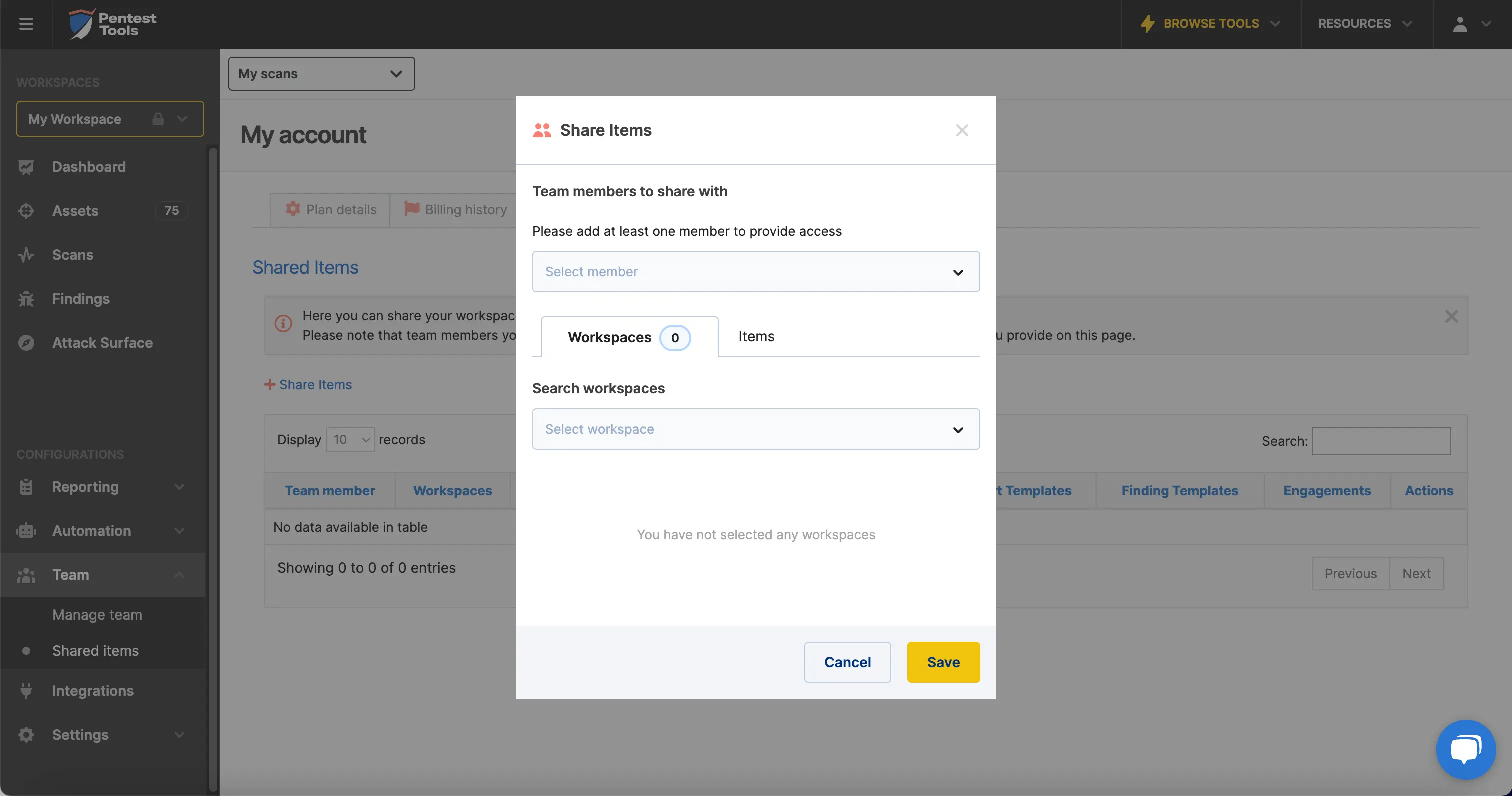Open the Select member dropdown

tap(755, 272)
